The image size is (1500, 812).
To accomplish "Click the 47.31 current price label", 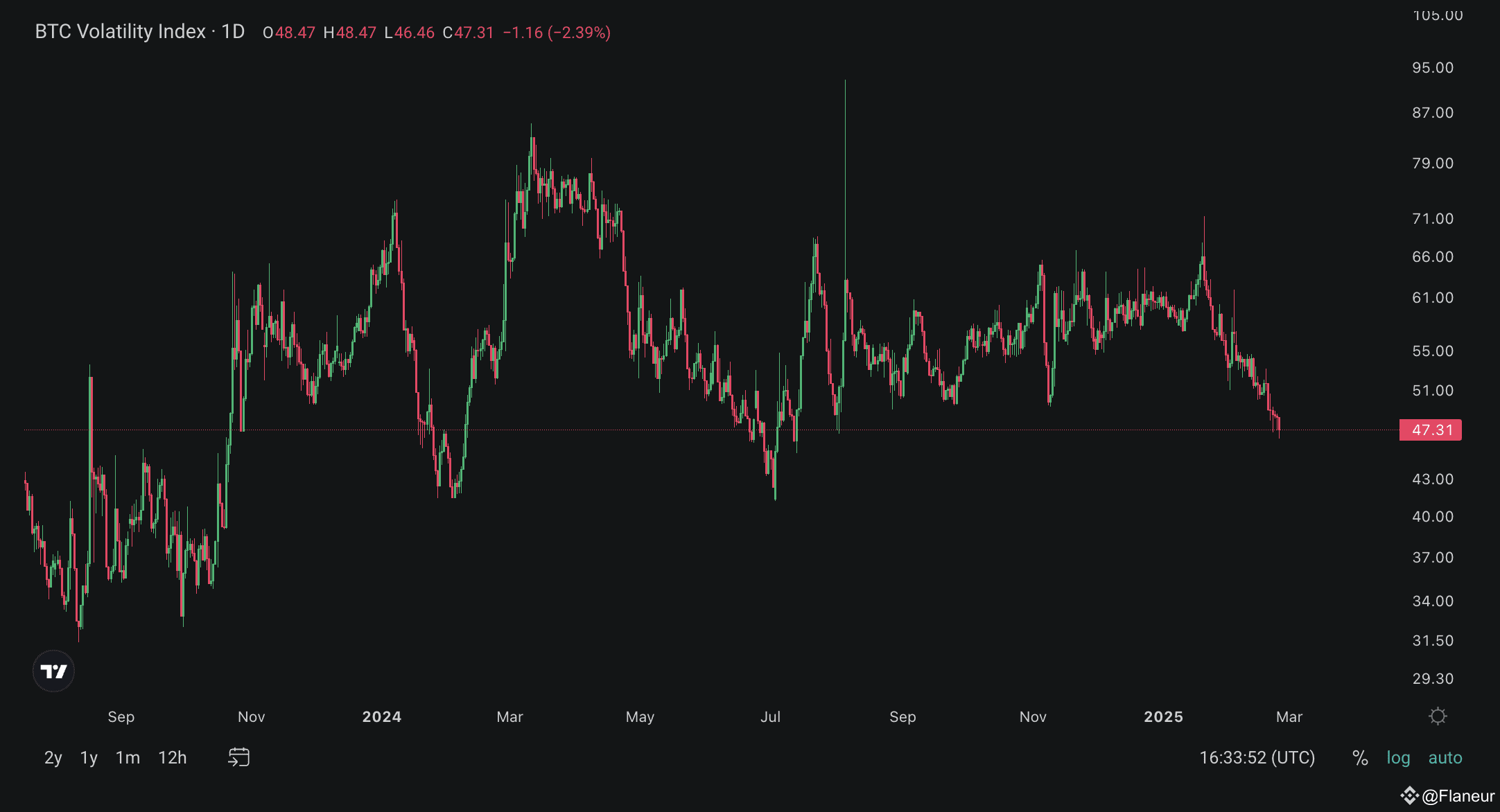I will click(1431, 430).
